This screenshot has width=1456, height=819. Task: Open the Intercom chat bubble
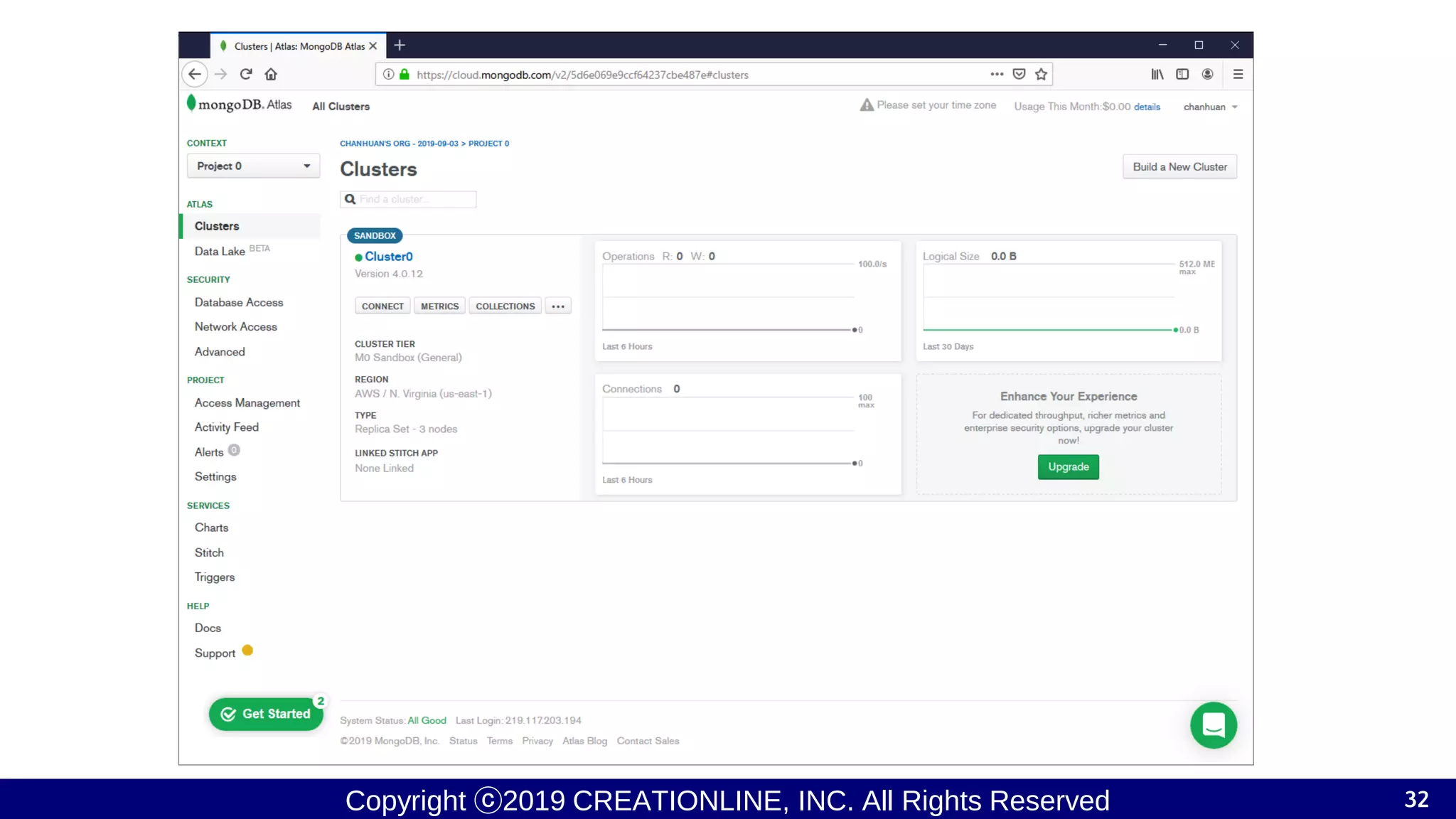pyautogui.click(x=1213, y=725)
